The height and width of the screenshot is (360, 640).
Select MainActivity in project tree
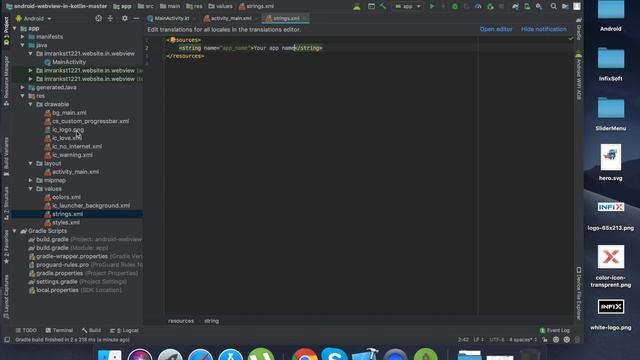click(65, 62)
